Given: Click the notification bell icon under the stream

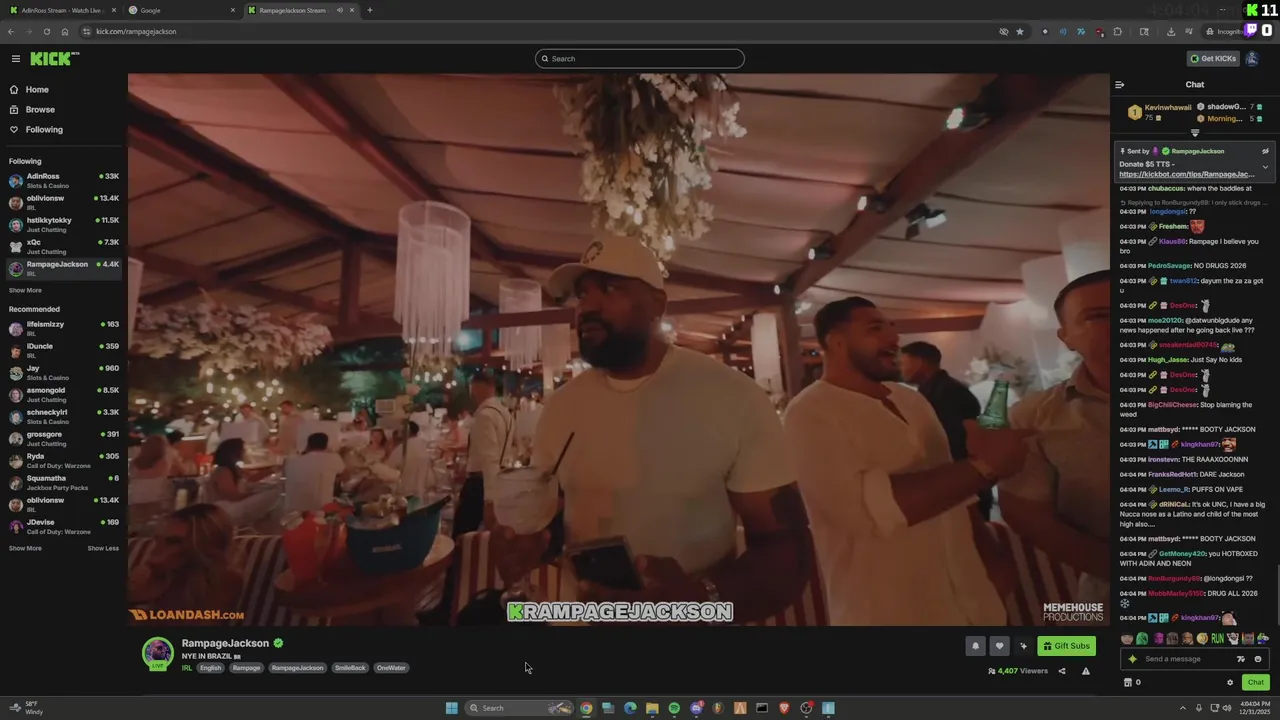Looking at the screenshot, I should [x=975, y=646].
